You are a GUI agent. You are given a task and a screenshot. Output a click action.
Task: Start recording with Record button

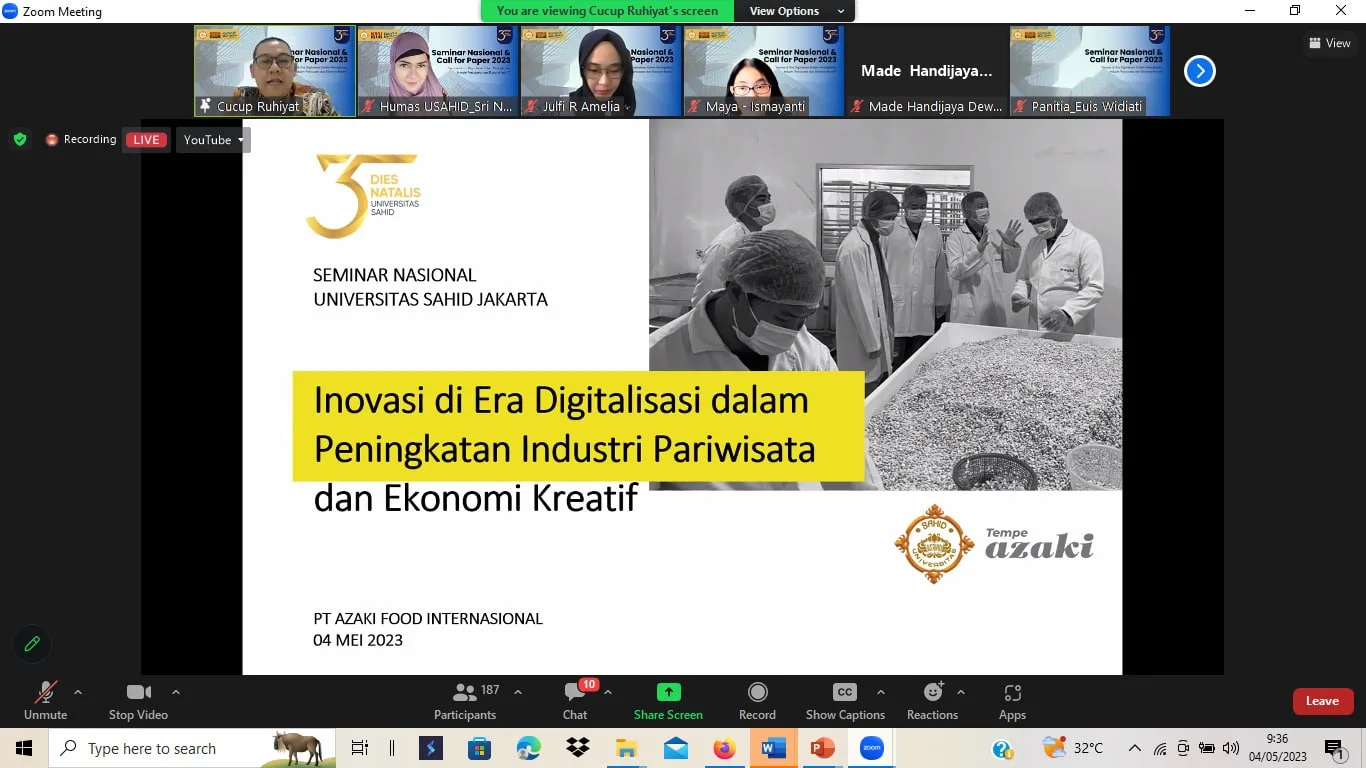pos(757,701)
